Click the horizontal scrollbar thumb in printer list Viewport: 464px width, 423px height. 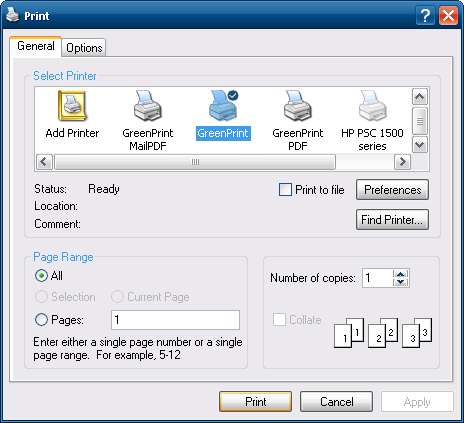[195, 162]
